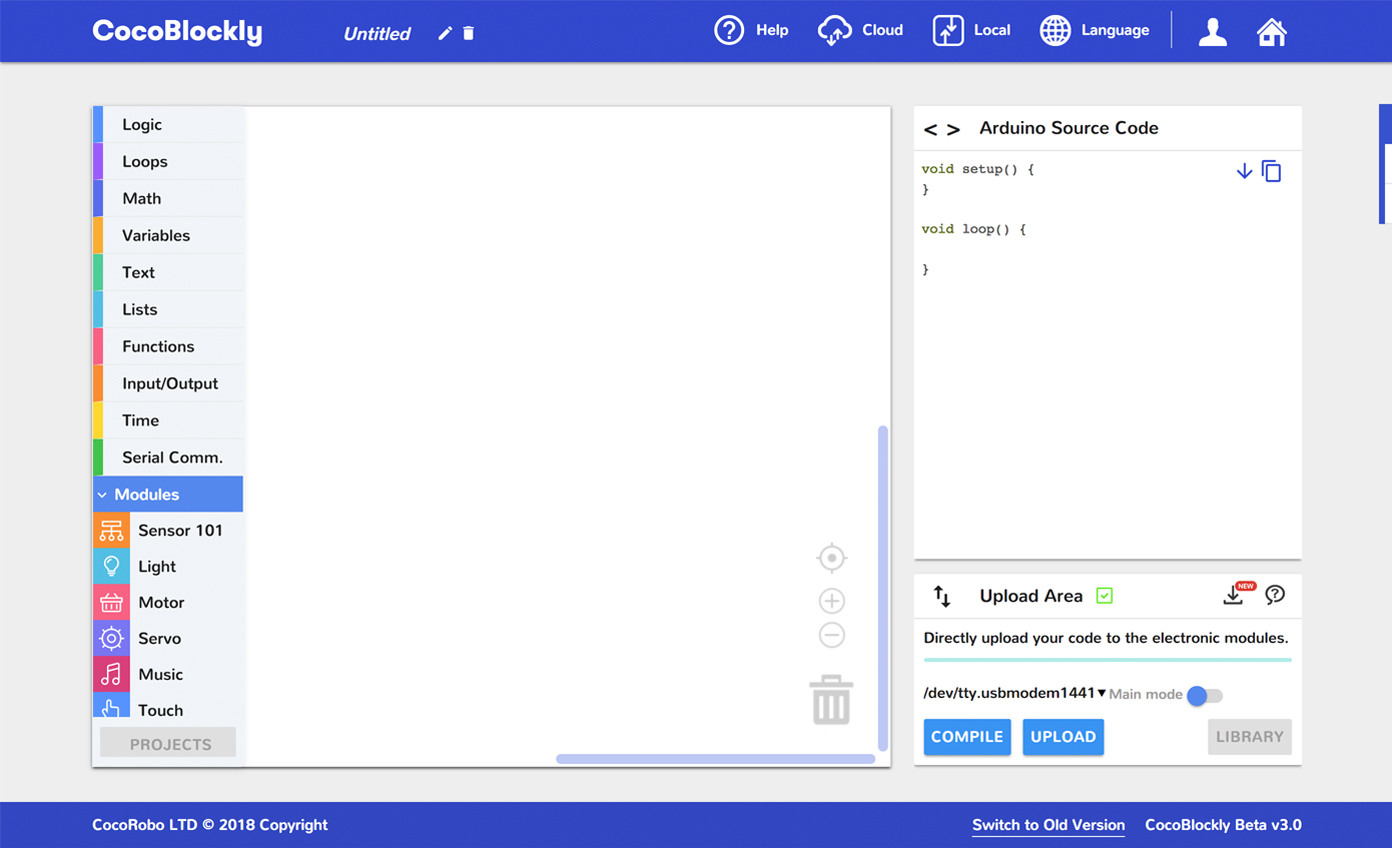
Task: Zoom in on the workspace
Action: (831, 600)
